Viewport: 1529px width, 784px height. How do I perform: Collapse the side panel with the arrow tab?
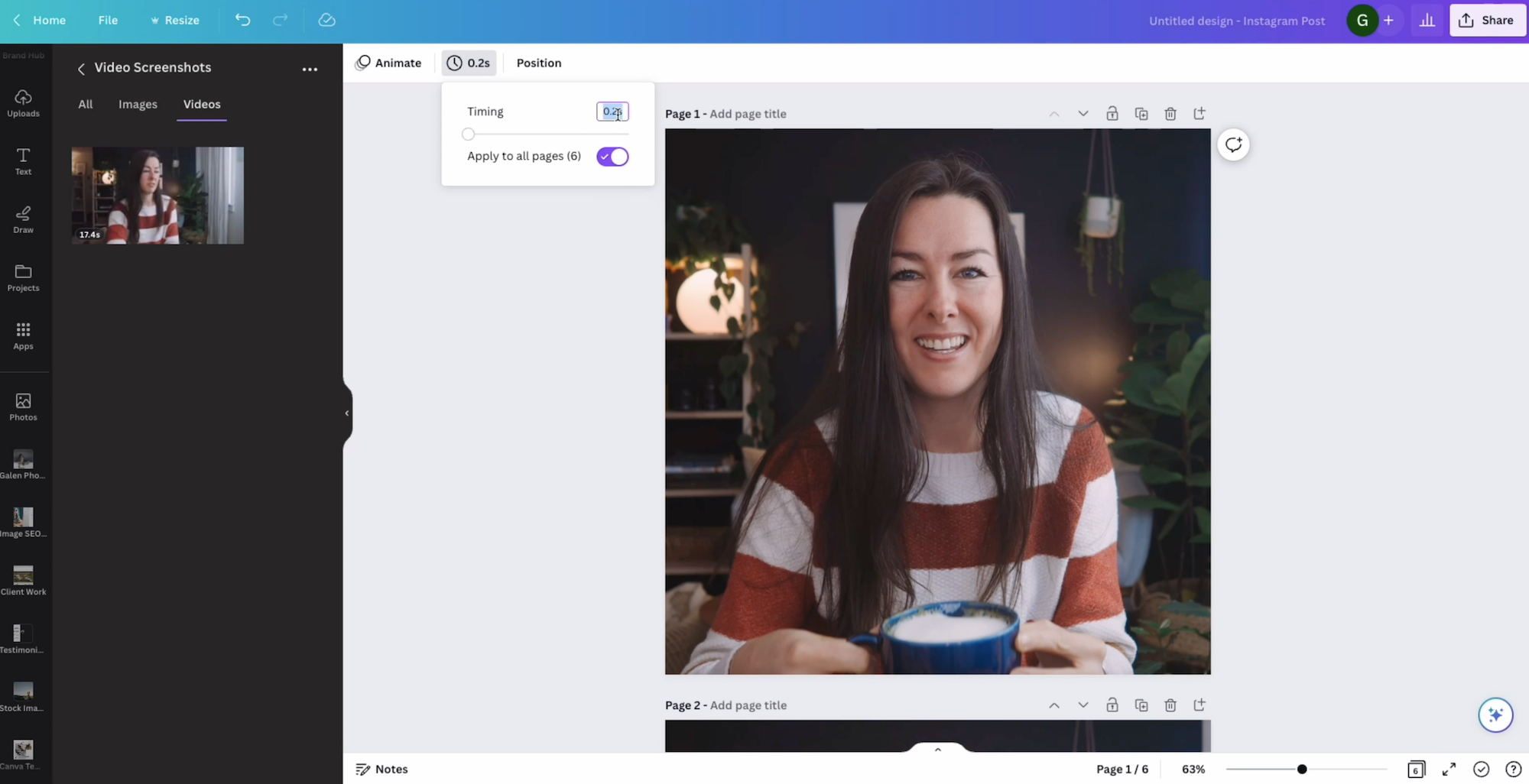[x=346, y=413]
